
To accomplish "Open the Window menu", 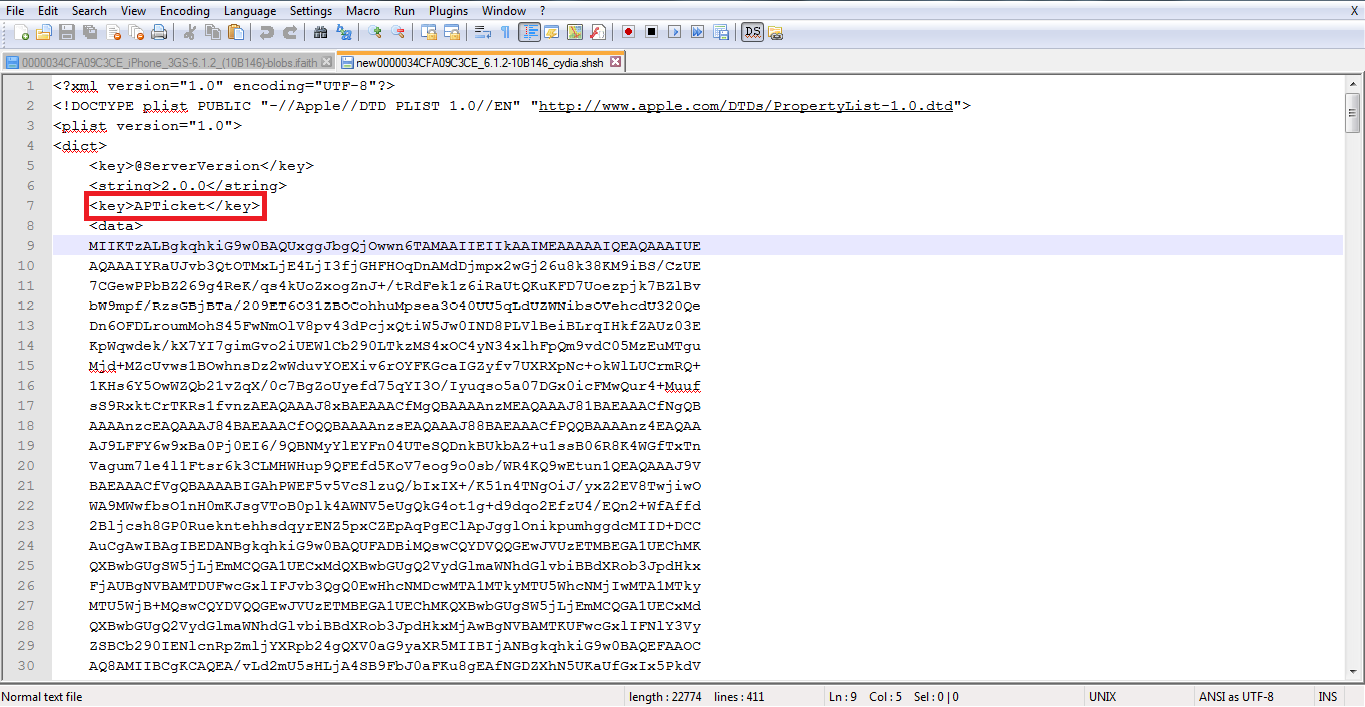I will point(504,10).
